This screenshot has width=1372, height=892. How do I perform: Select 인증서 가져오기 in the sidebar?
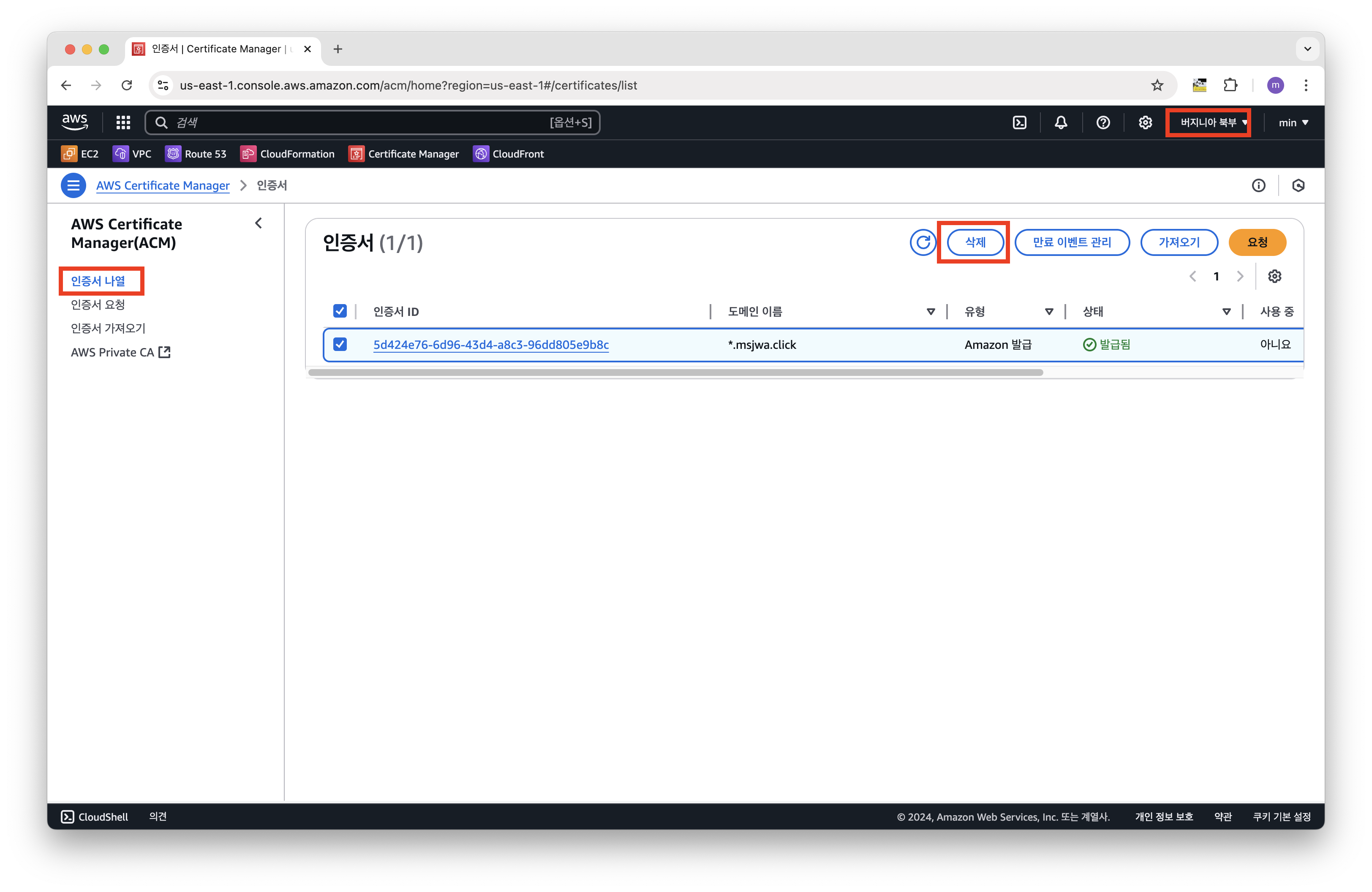coord(109,328)
